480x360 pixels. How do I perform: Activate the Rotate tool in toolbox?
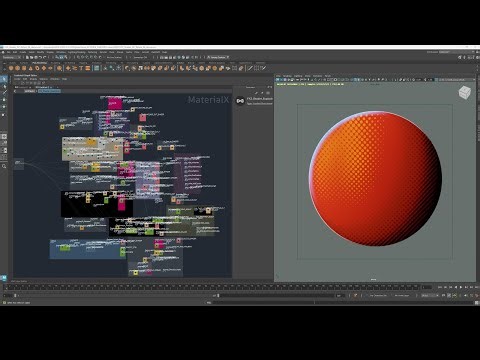[4, 107]
